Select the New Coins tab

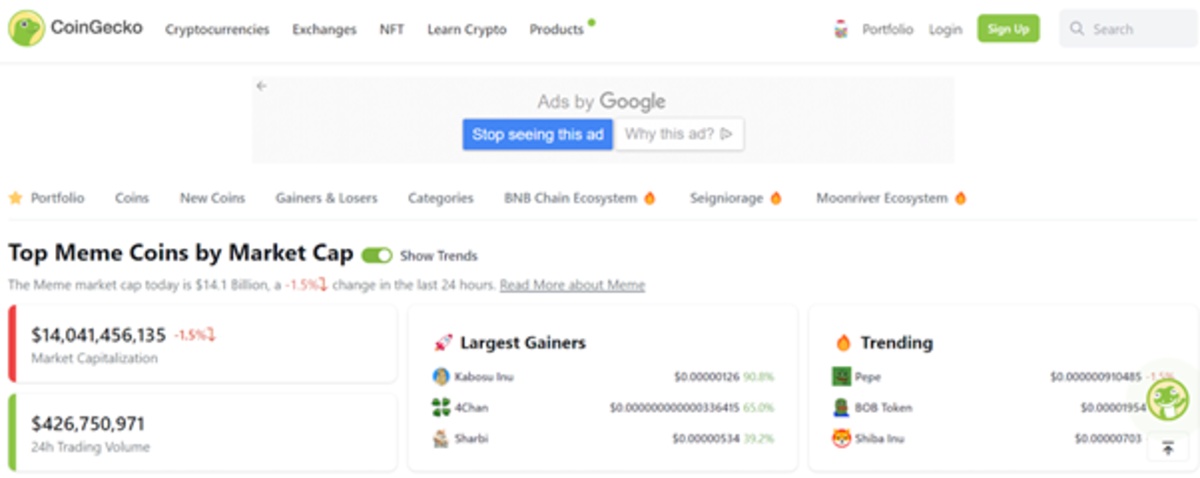(212, 198)
